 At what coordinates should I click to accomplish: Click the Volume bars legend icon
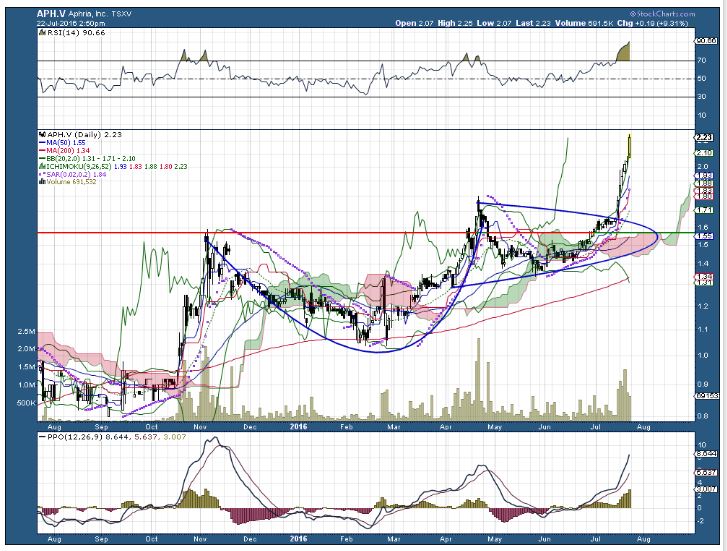[x=40, y=181]
